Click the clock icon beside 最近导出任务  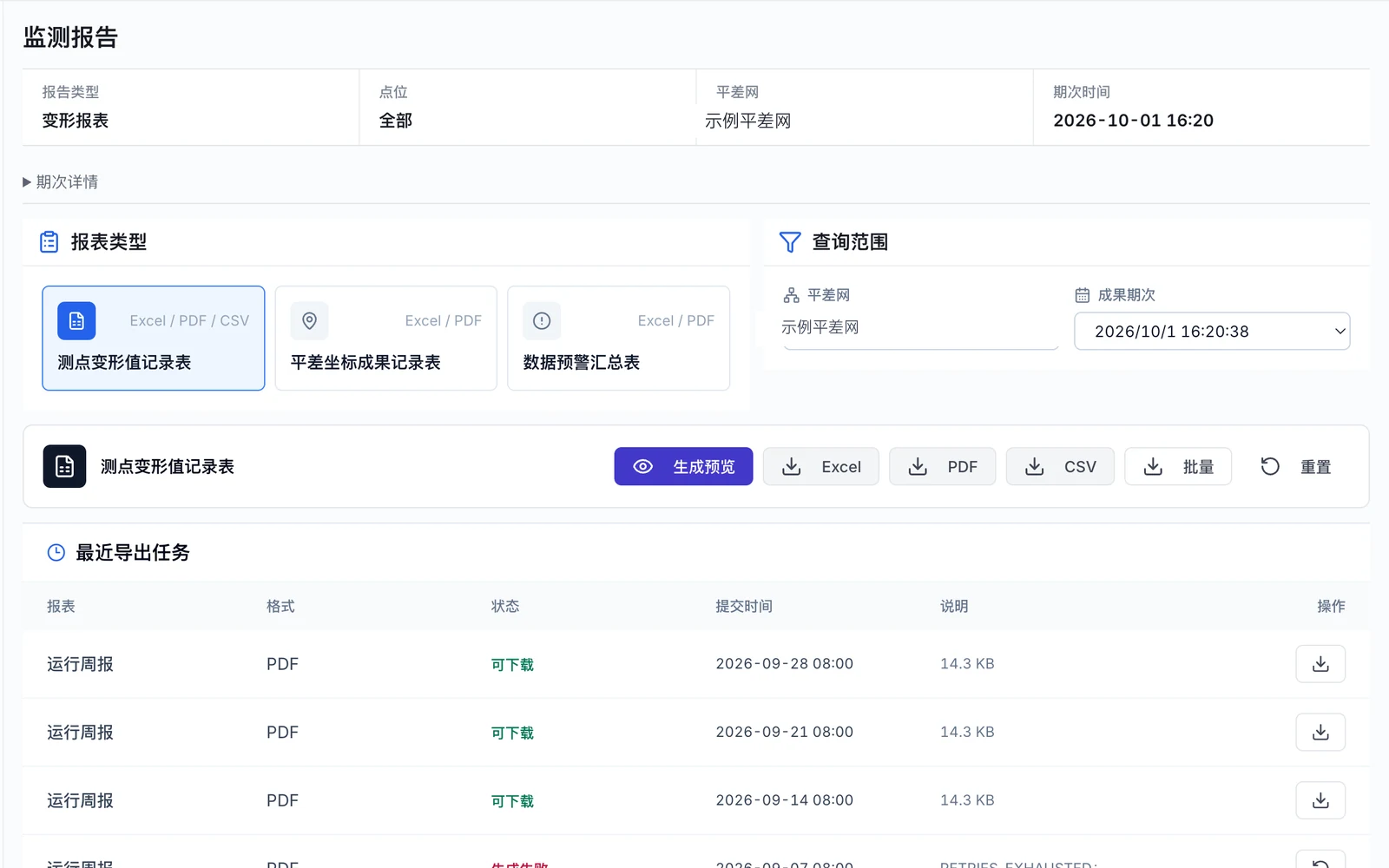(56, 553)
